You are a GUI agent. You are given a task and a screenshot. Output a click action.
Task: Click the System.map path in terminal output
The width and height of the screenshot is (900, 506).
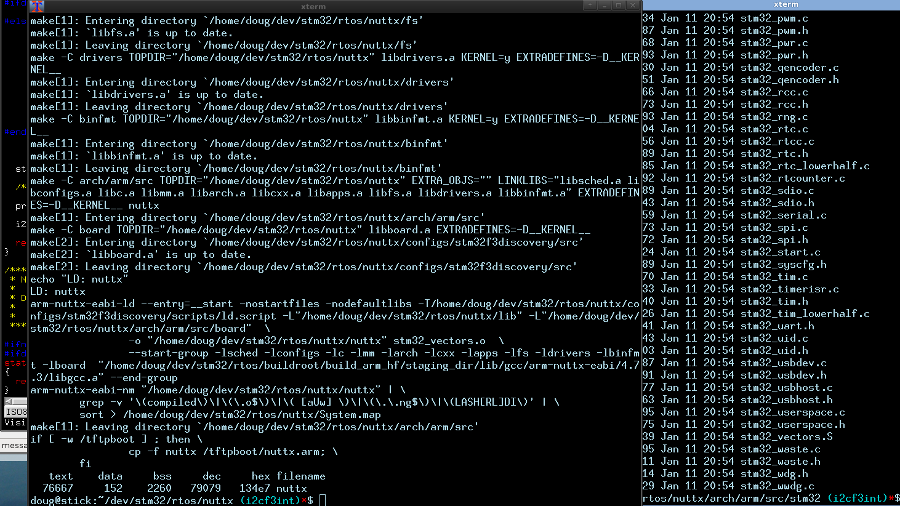pos(252,415)
